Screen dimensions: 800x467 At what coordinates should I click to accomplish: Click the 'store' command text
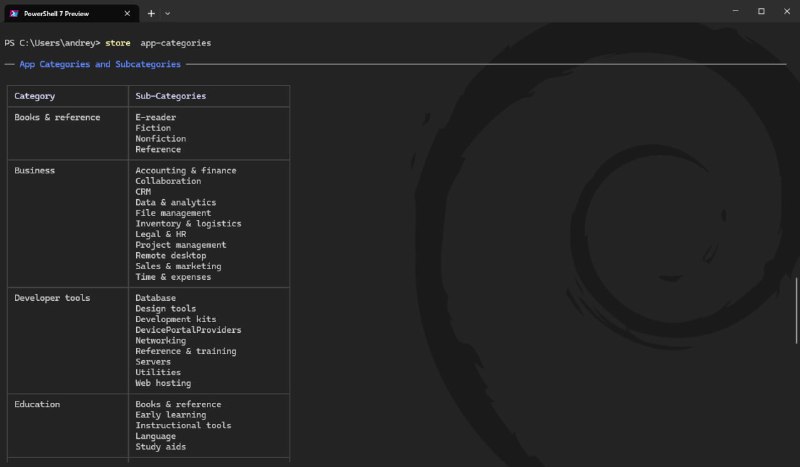coord(117,43)
